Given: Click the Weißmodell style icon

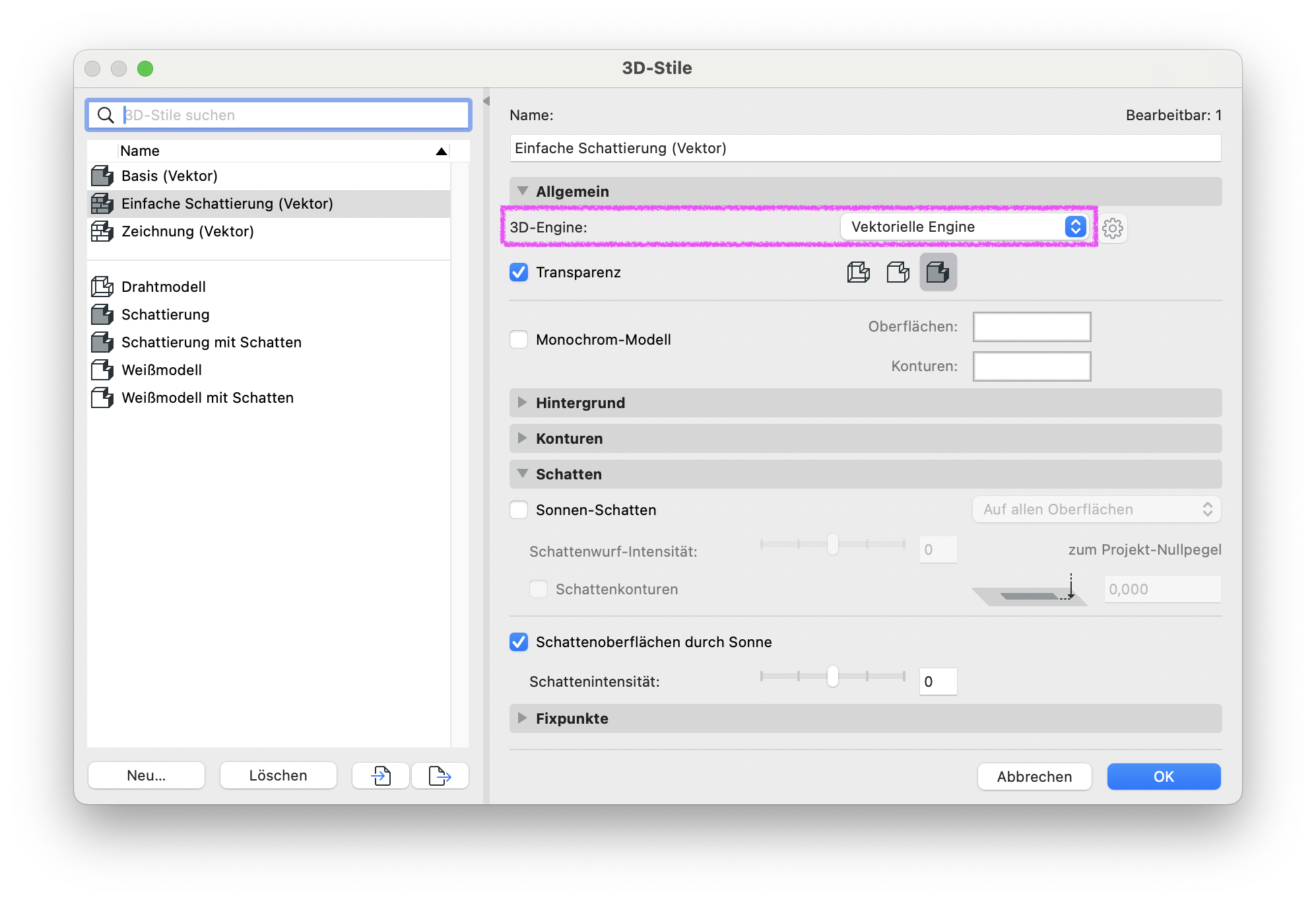Looking at the screenshot, I should 102,370.
